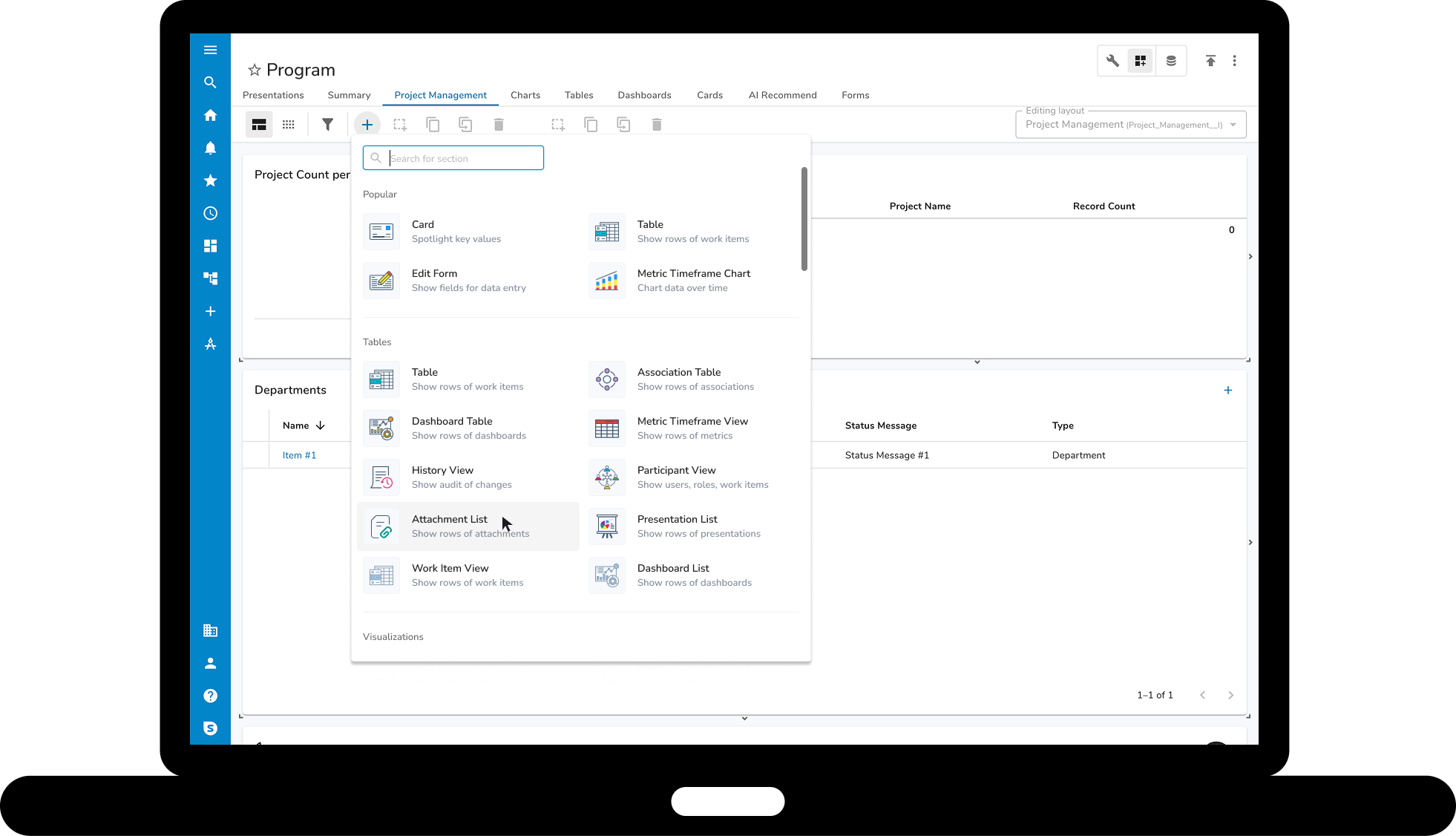The width and height of the screenshot is (1456, 836).
Task: Open favorites star in sidebar
Action: pos(210,180)
